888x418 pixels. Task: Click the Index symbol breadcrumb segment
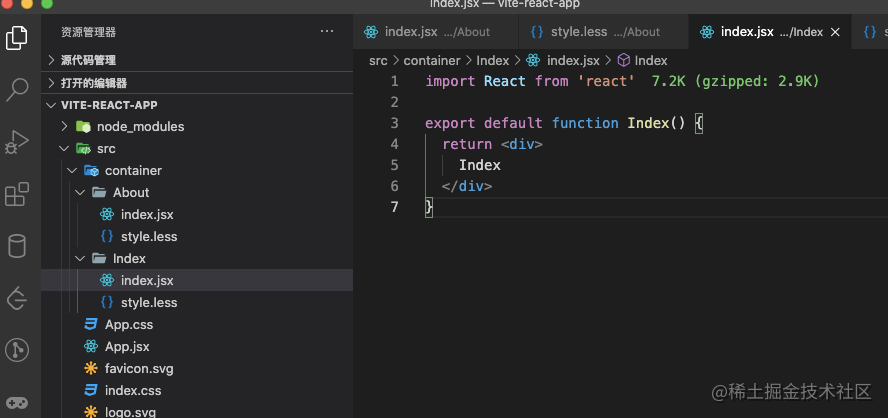[651, 60]
